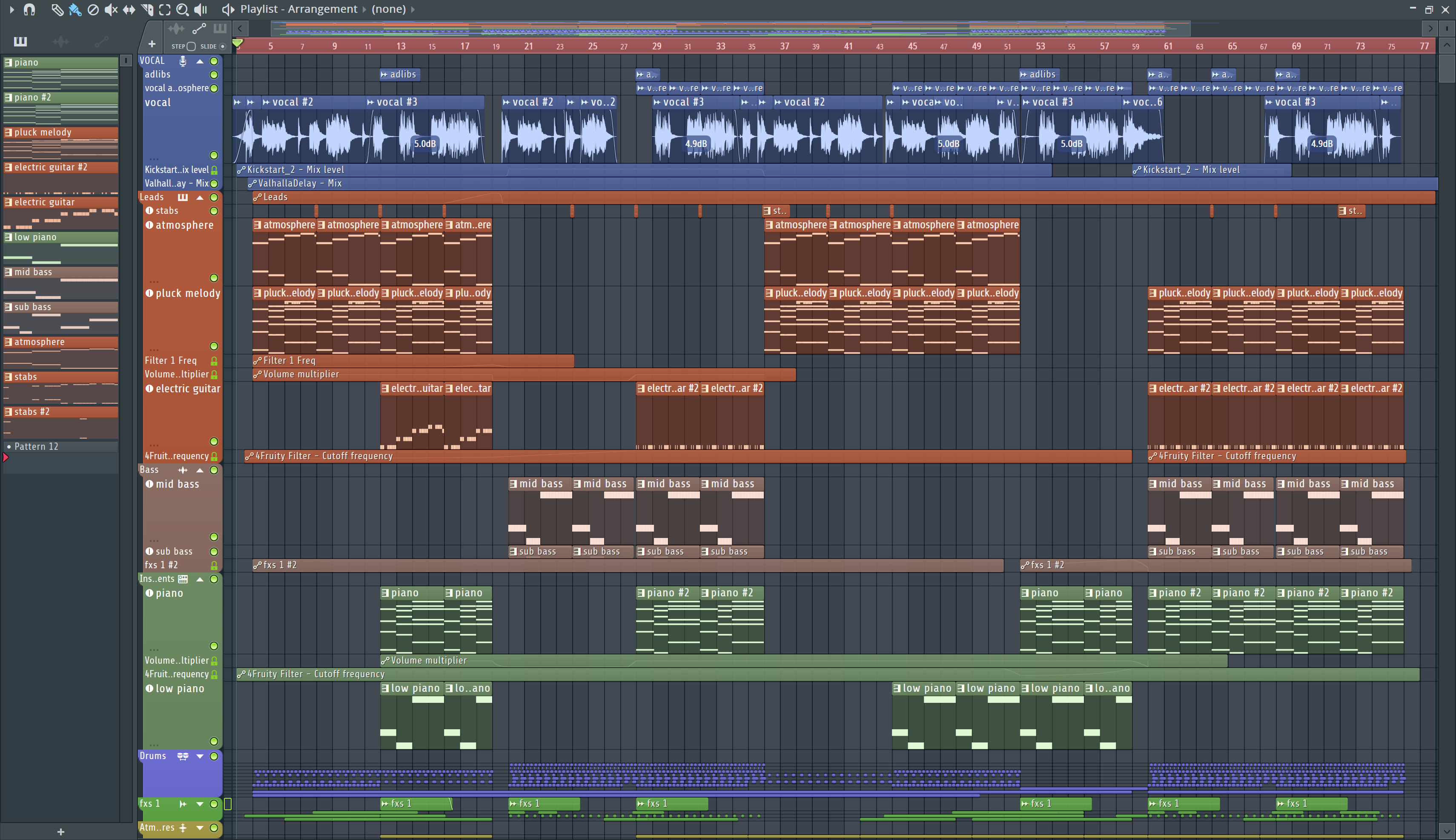The height and width of the screenshot is (840, 1456).
Task: Select the Playback tool
Action: 200,9
